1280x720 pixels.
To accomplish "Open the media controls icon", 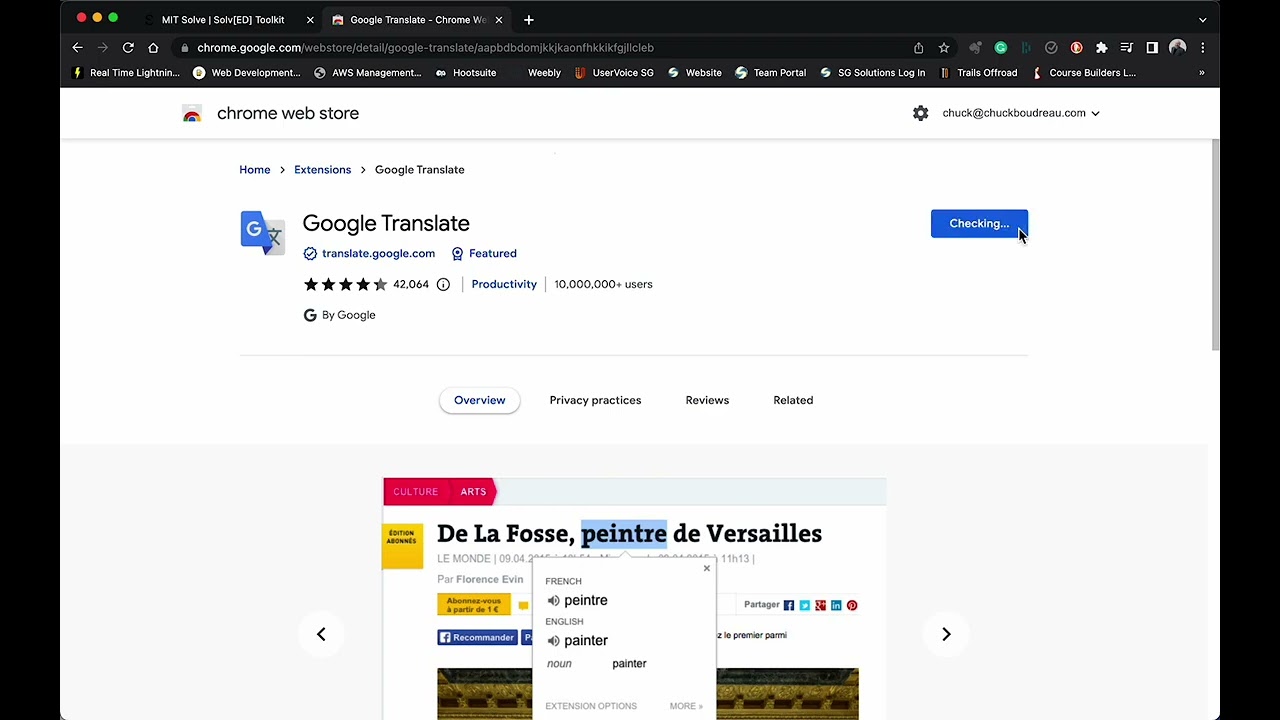I will 1126,47.
